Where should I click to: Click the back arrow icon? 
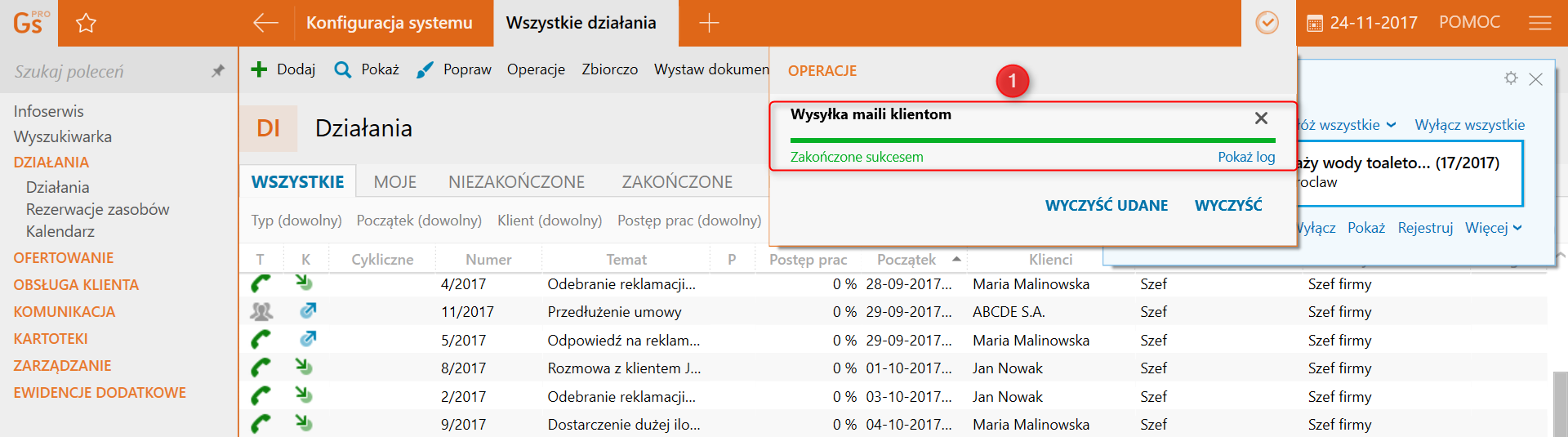(x=265, y=23)
